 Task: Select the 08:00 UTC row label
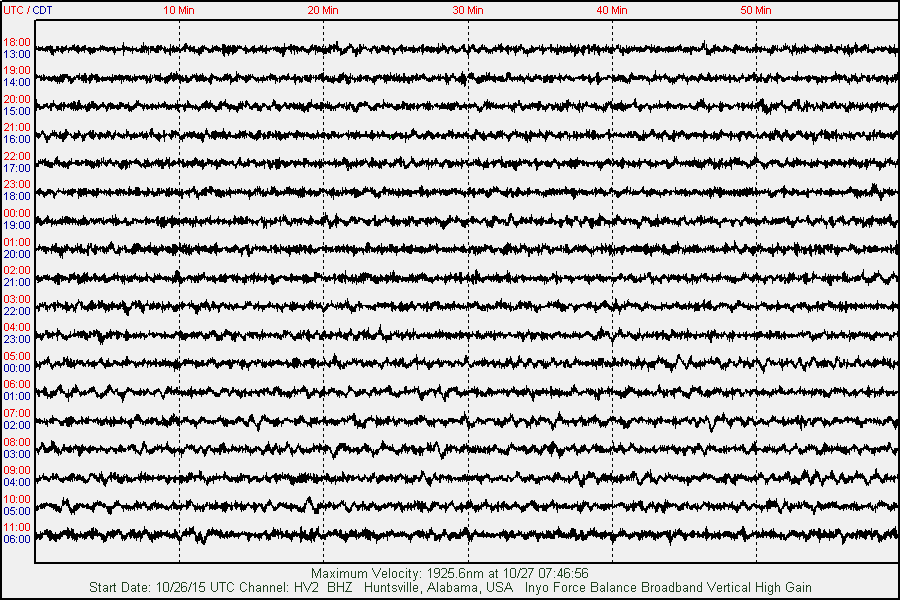tap(17, 442)
